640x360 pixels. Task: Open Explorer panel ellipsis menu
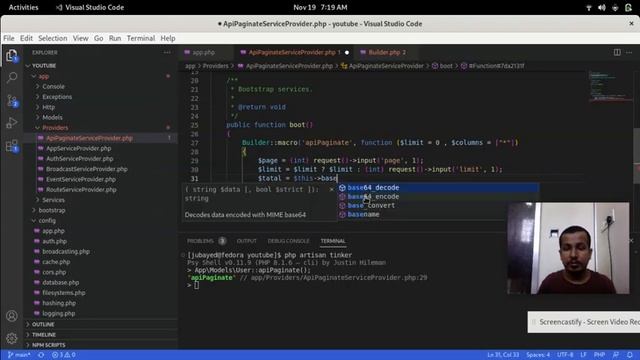(x=167, y=52)
